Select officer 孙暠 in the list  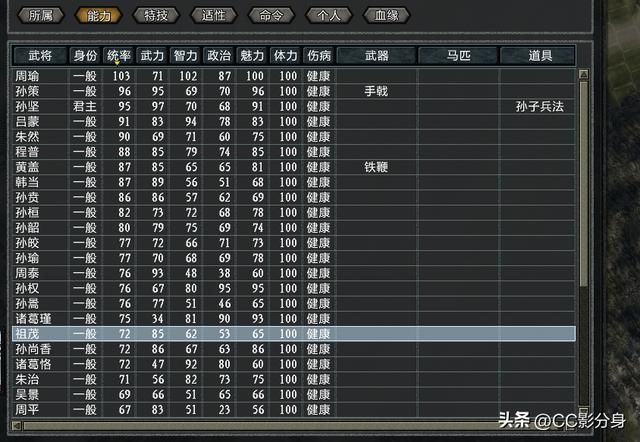point(294,303)
